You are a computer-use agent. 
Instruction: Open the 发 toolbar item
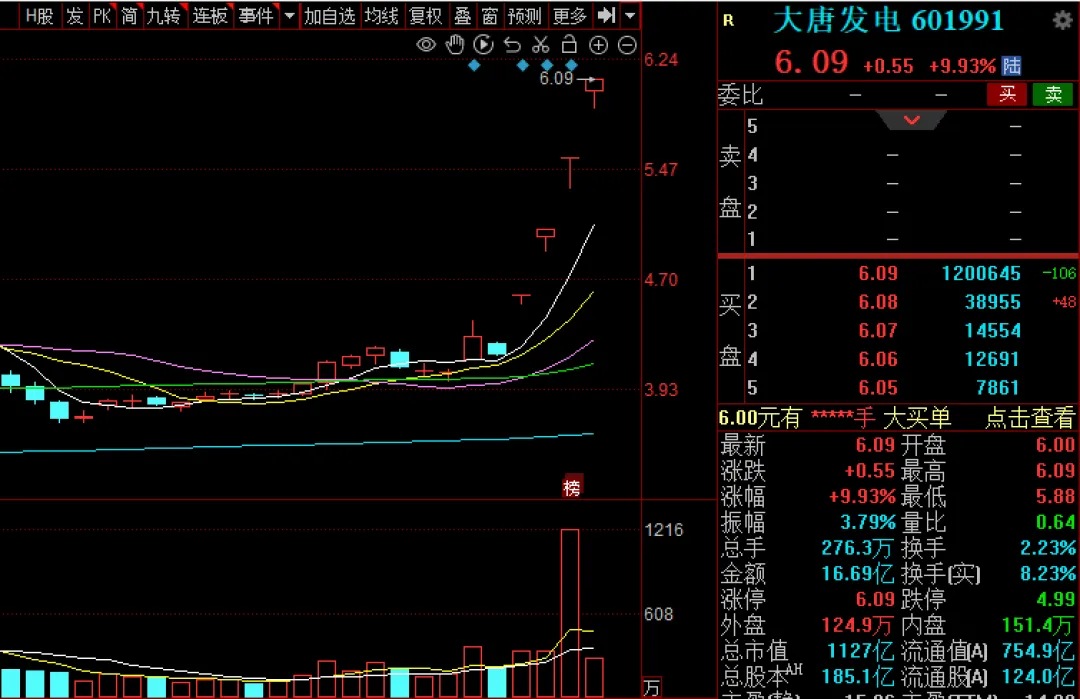pyautogui.click(x=74, y=16)
